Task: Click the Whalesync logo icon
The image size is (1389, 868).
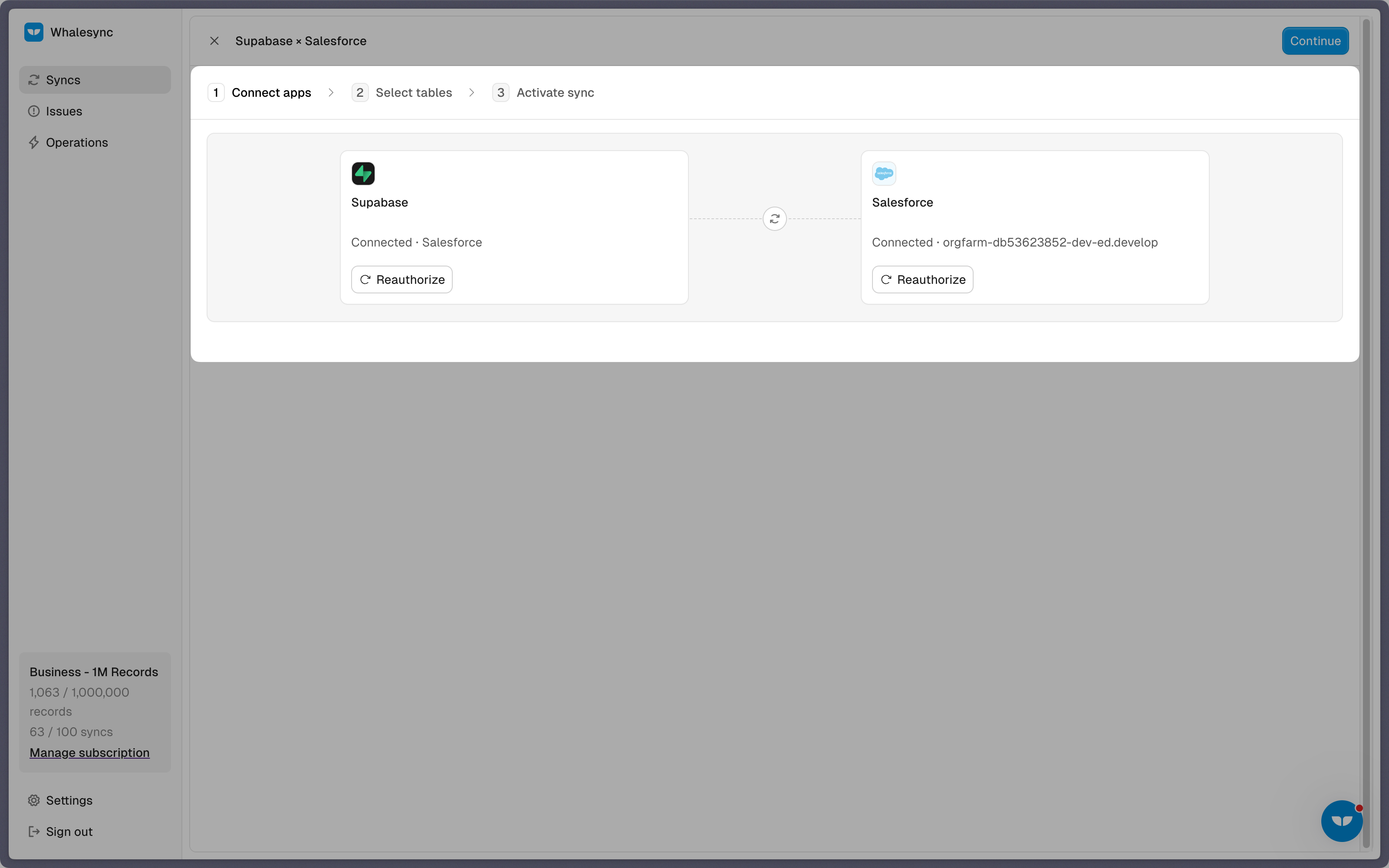Action: [34, 32]
